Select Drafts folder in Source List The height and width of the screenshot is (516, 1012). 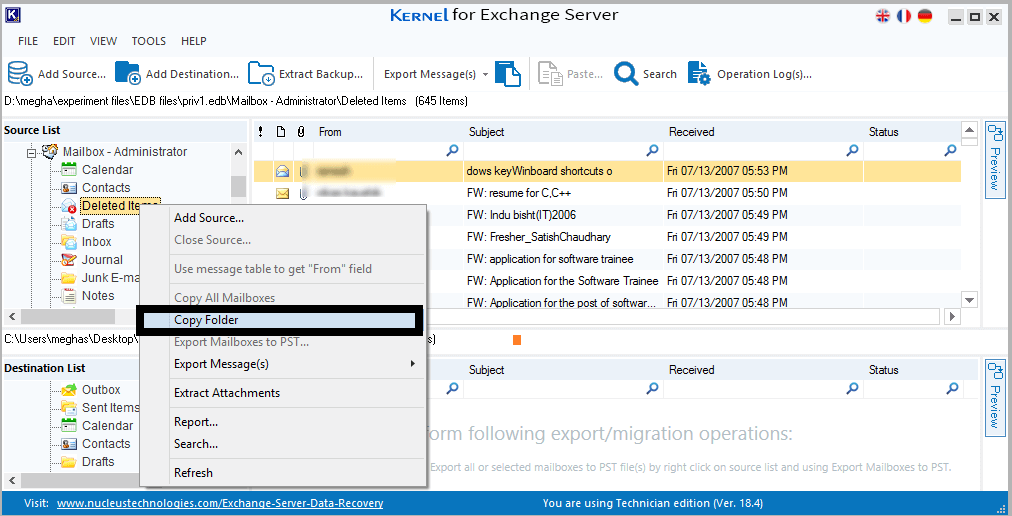click(x=98, y=224)
